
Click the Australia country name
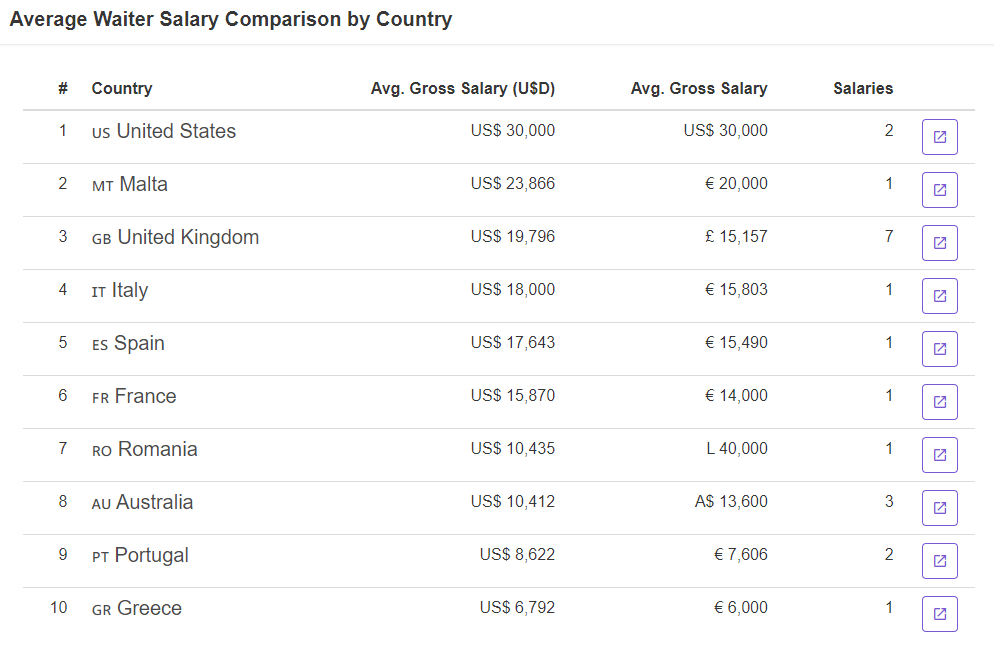[155, 502]
